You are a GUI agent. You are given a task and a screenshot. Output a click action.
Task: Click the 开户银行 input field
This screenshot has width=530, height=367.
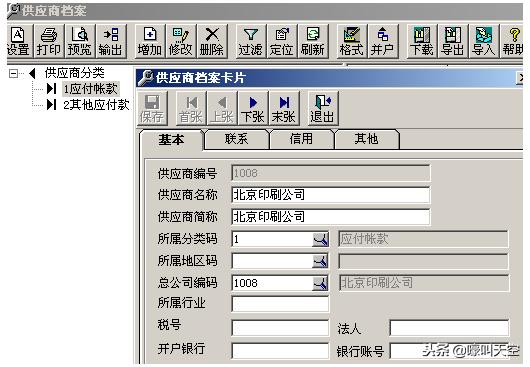click(280, 351)
